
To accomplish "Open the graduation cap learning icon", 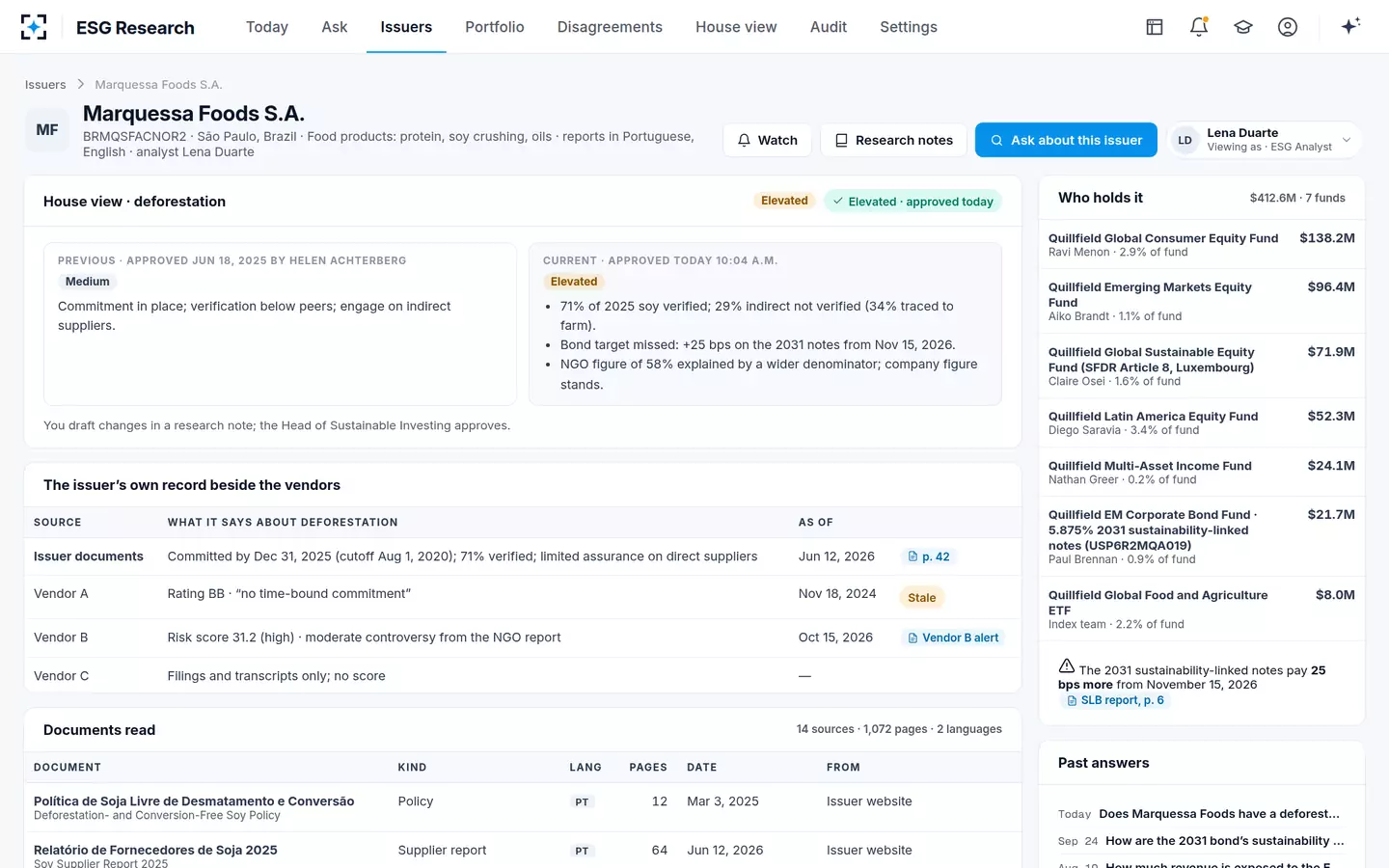I will pos(1243,27).
